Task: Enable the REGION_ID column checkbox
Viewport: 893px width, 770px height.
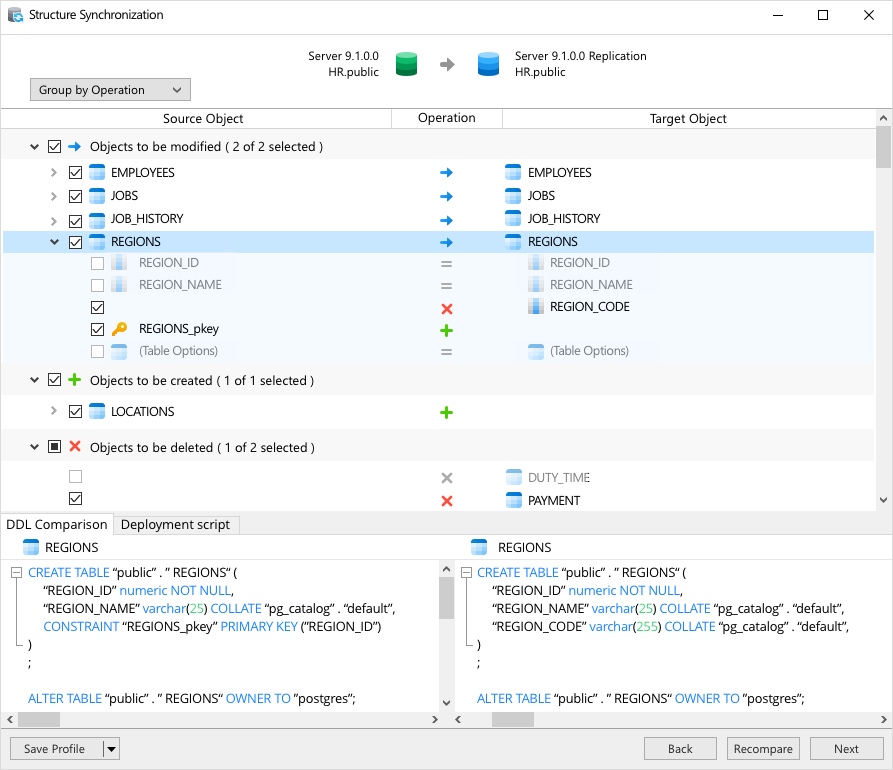Action: click(97, 263)
